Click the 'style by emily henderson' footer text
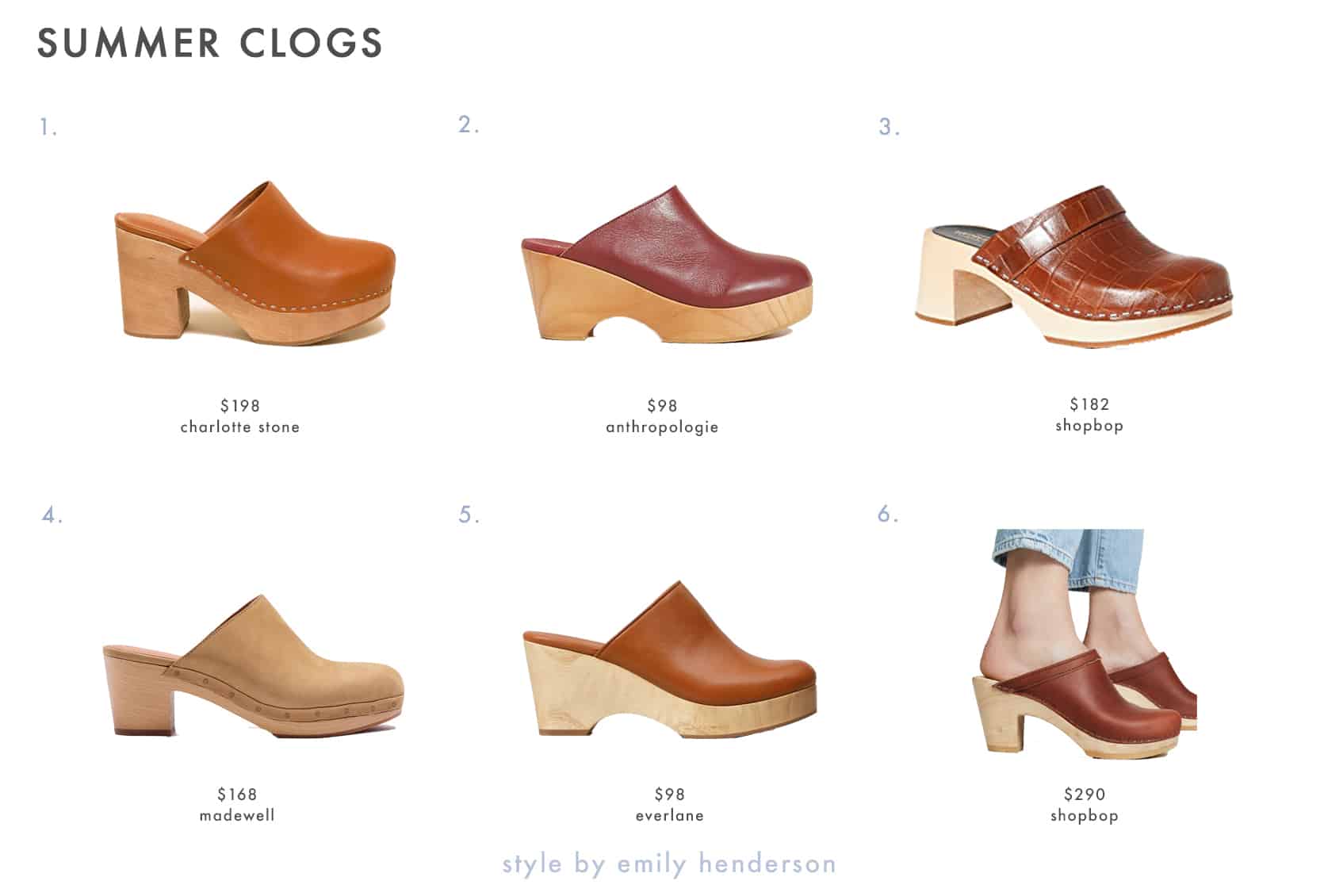 [669, 863]
